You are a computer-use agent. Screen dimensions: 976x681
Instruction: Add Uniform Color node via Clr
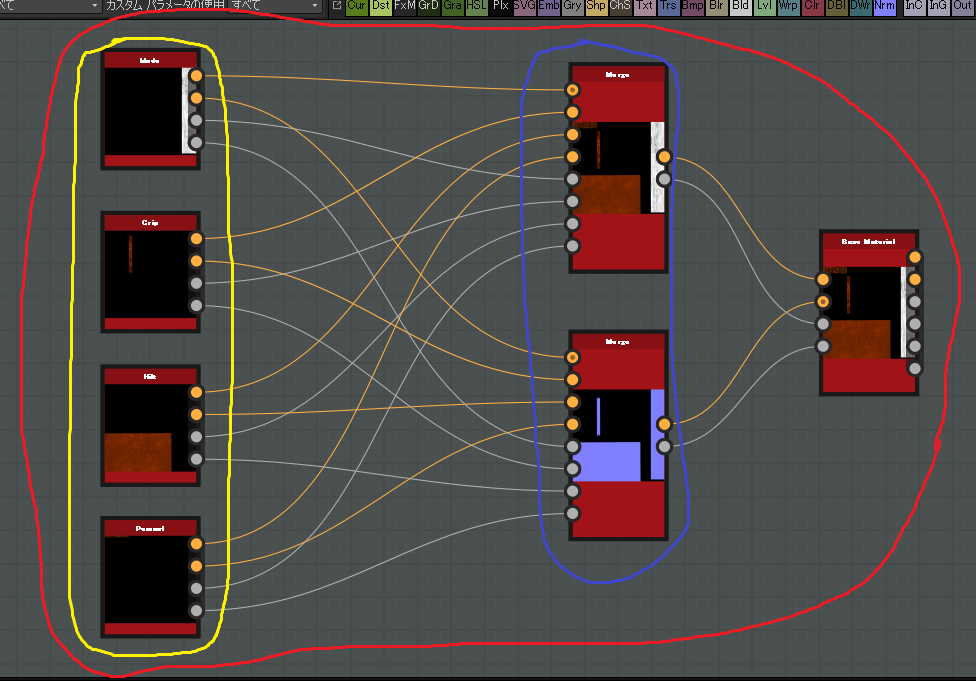pos(812,6)
